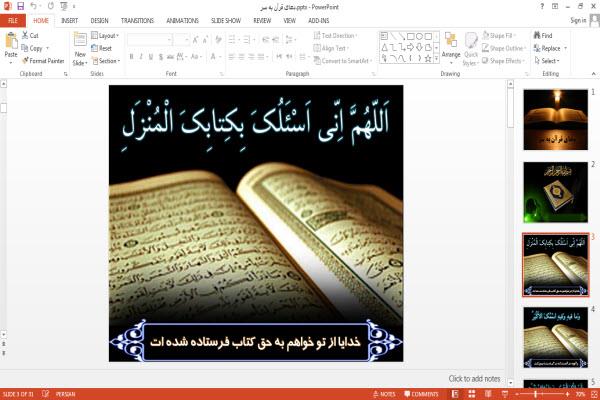600x400 pixels.
Task: Toggle the Notes pane from the status bar
Action: 384,394
